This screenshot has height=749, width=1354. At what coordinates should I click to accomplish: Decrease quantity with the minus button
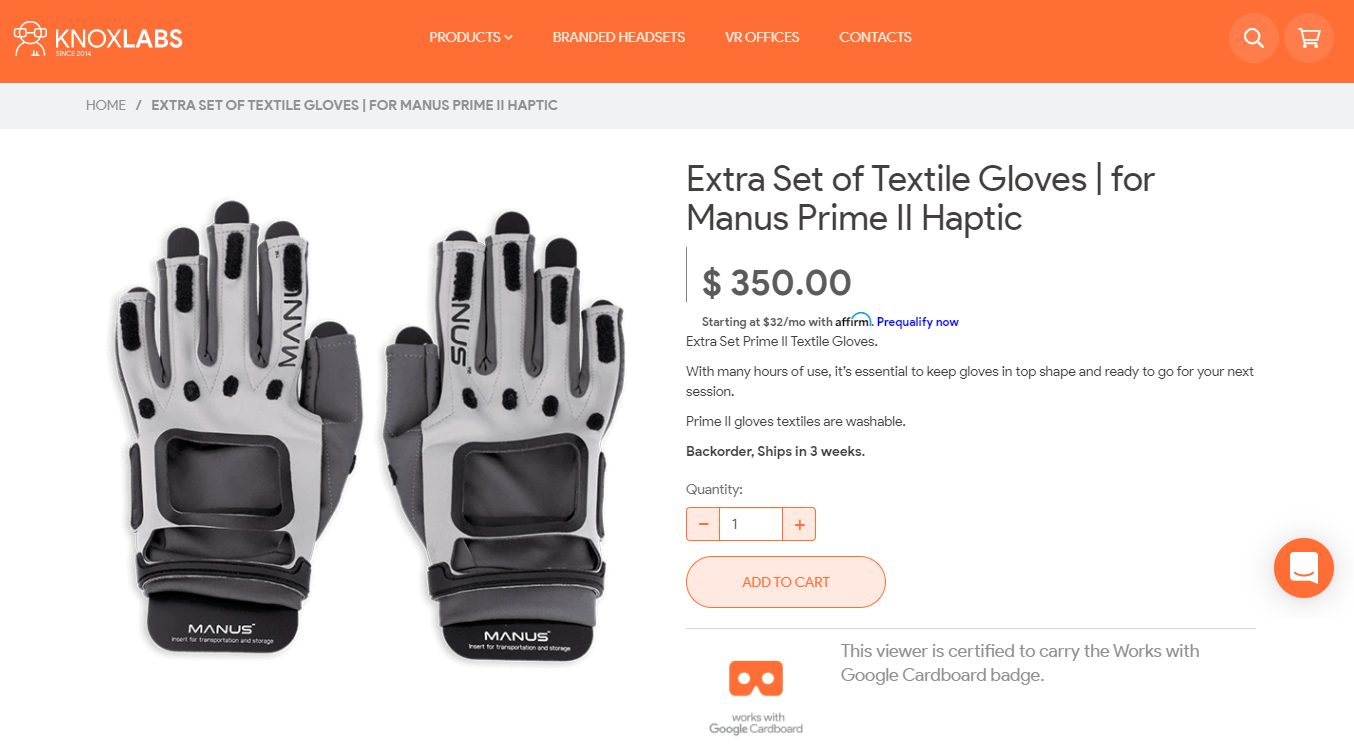coord(703,524)
